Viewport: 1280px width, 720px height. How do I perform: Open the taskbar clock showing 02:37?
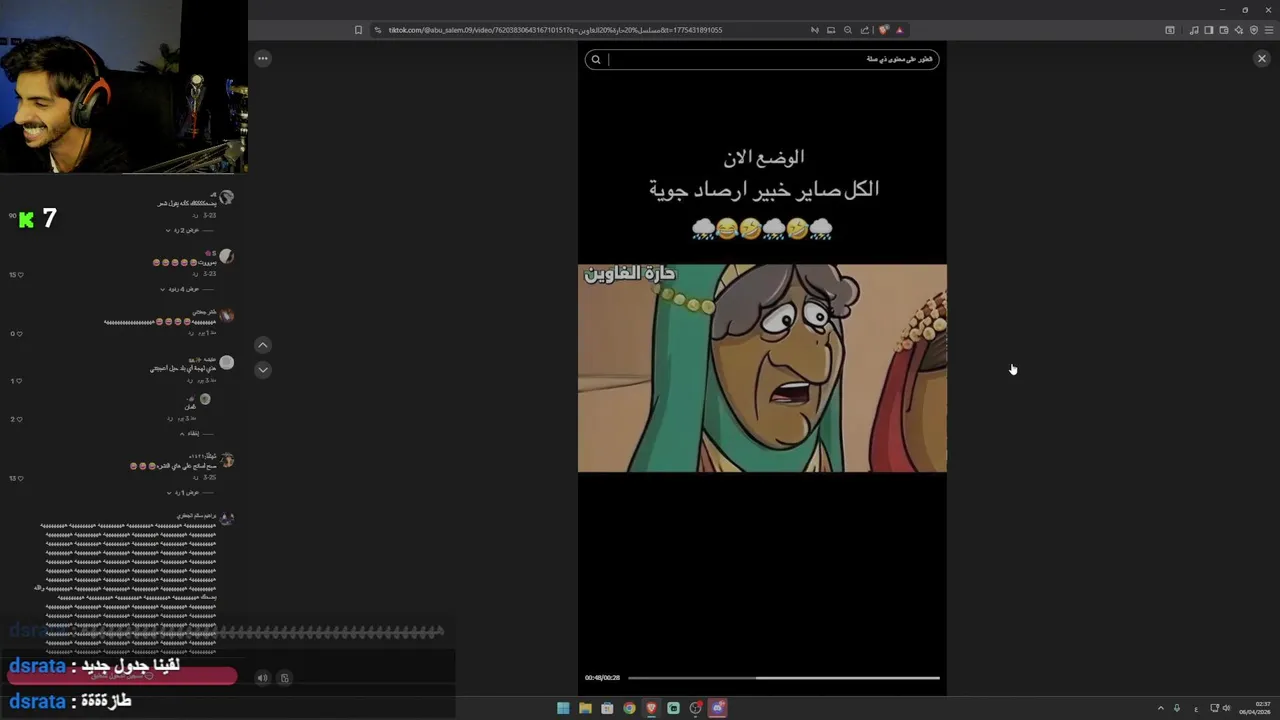(1256, 708)
